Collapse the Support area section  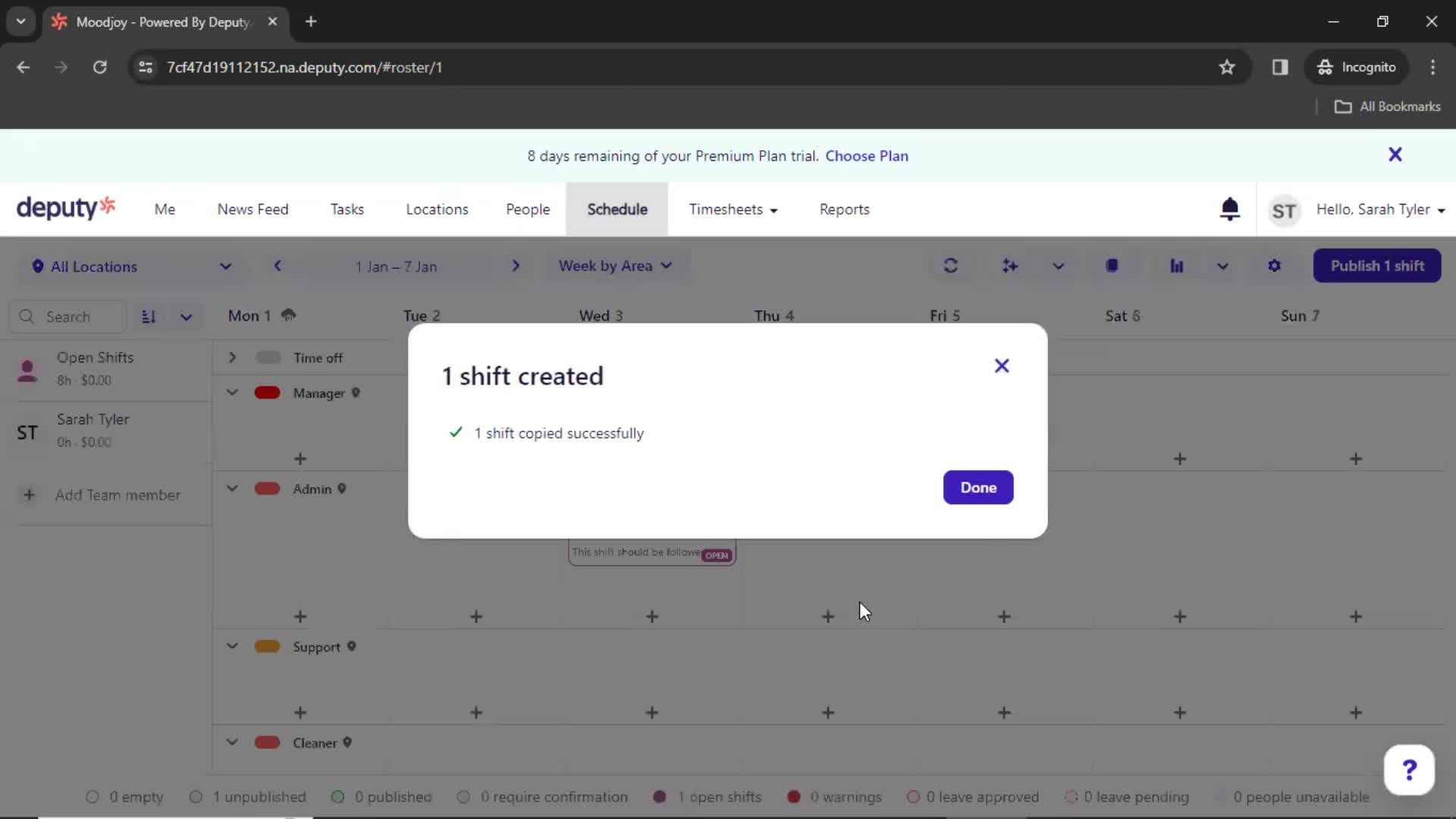231,646
